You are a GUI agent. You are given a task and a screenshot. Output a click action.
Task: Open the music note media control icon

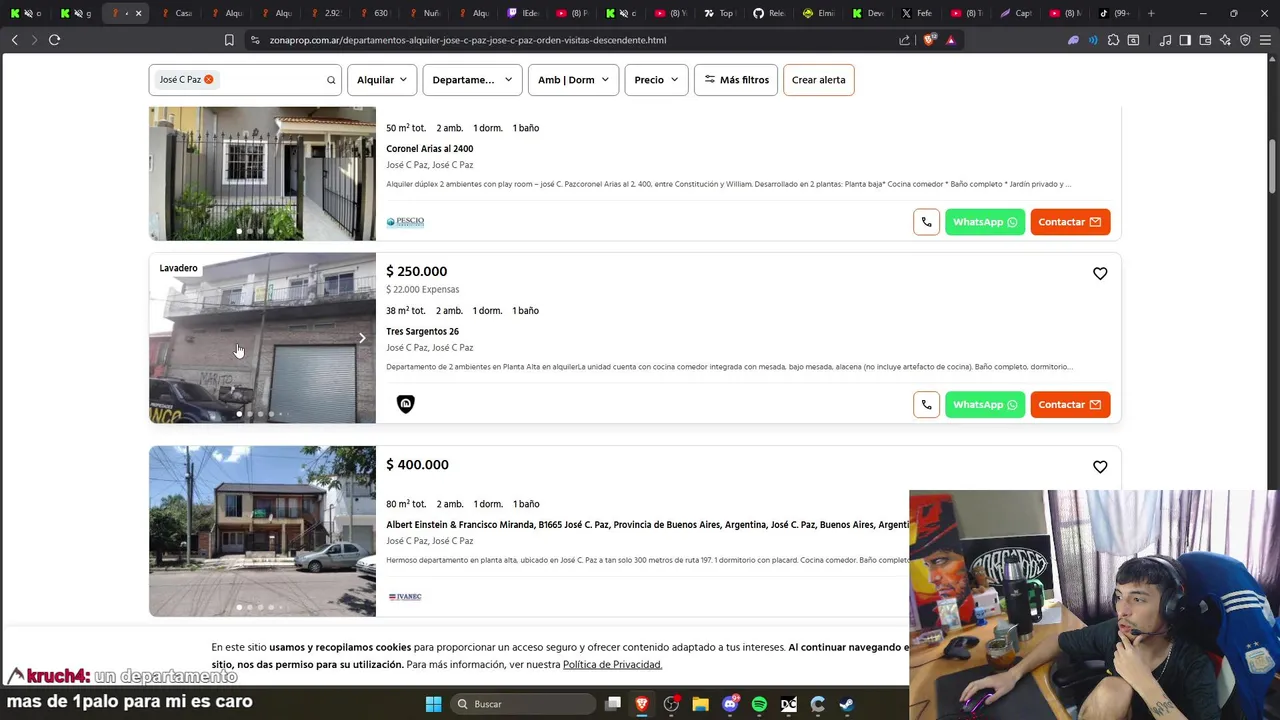1165,40
